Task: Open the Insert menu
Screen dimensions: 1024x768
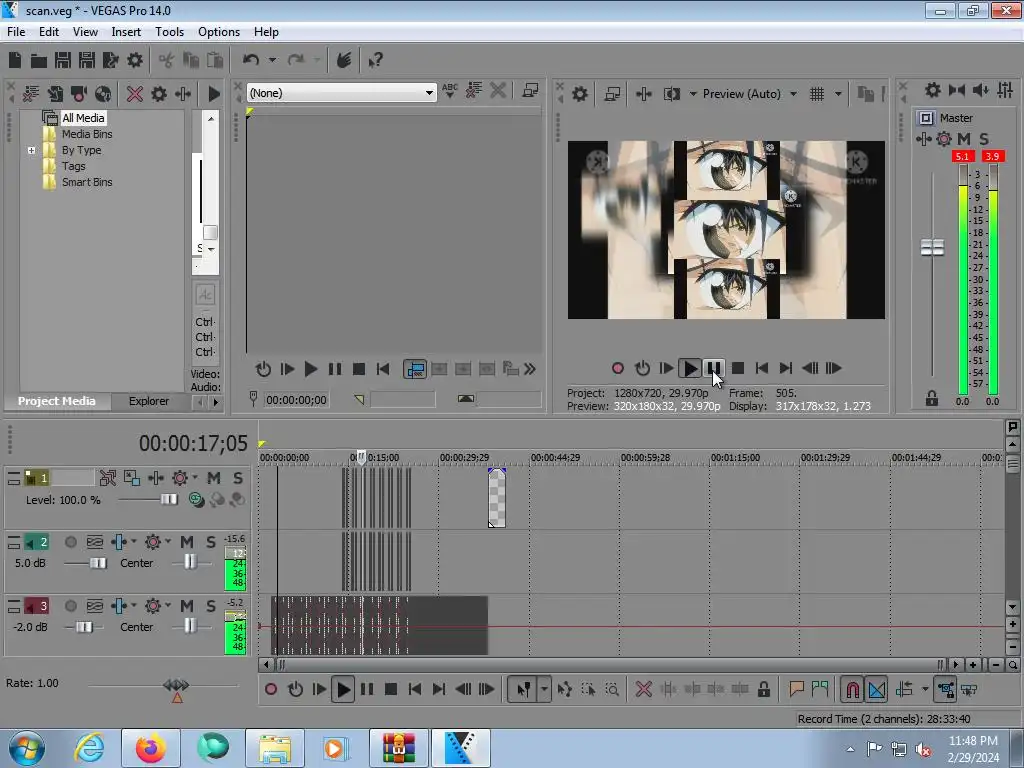Action: 126,32
